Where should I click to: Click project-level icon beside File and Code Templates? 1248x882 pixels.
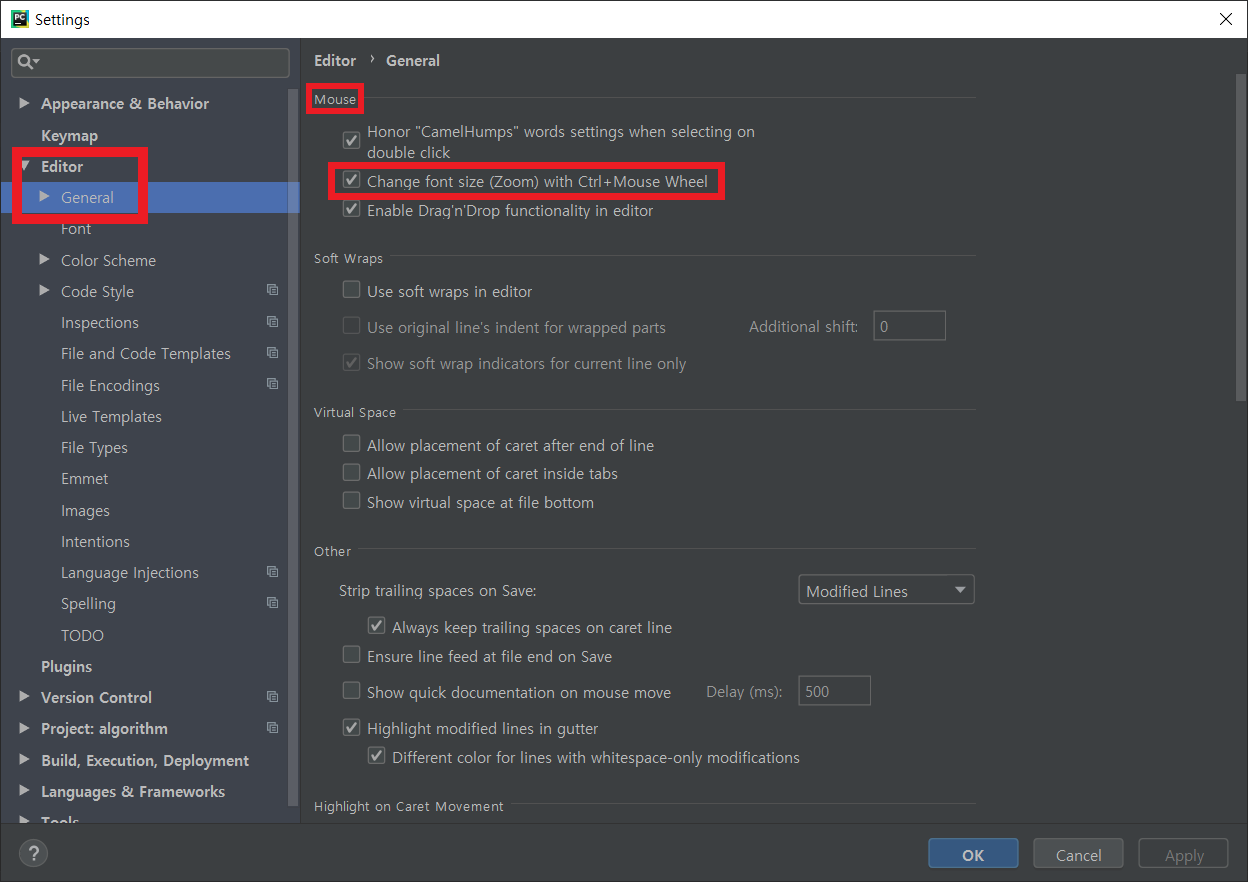(x=272, y=353)
